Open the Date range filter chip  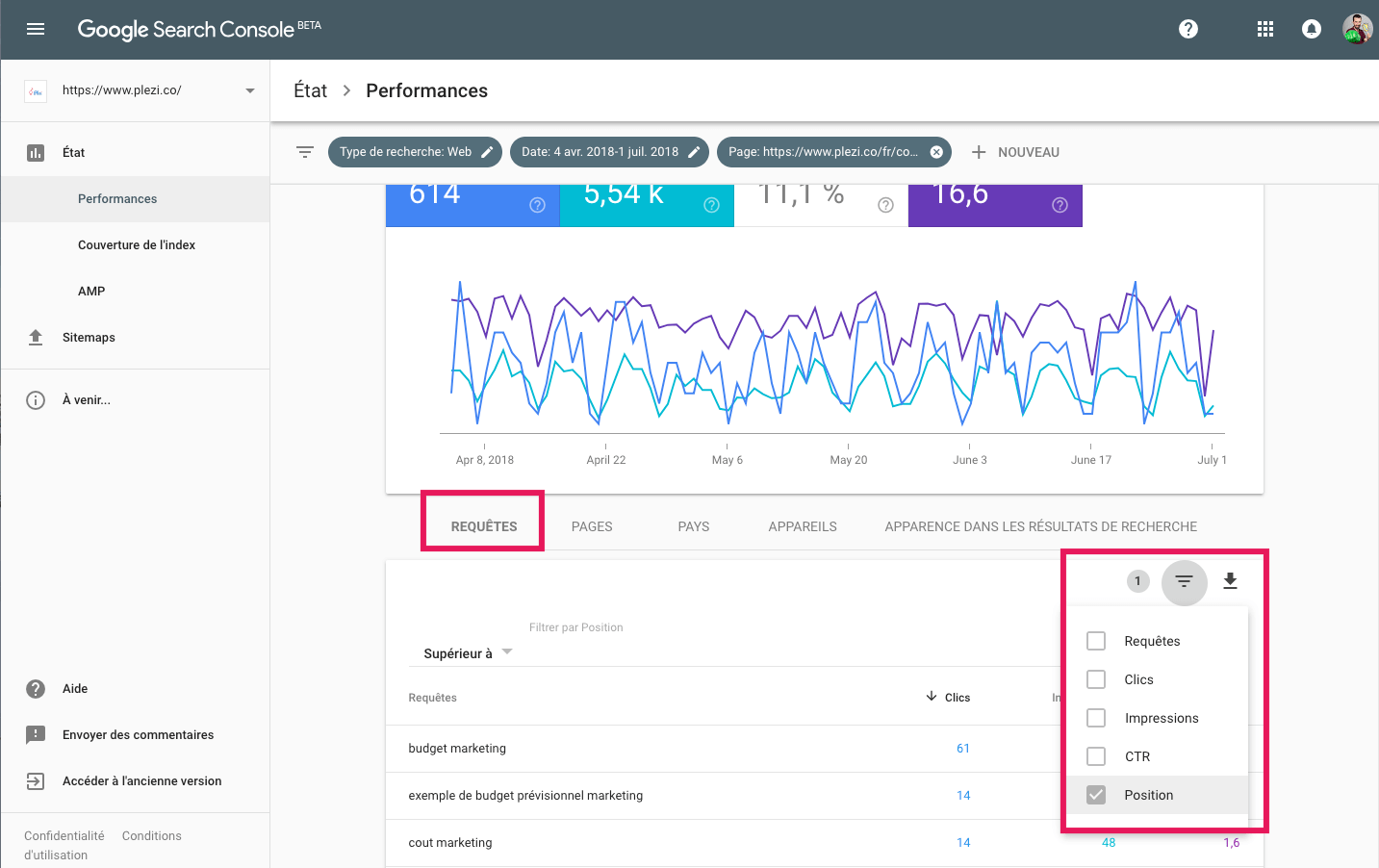[609, 152]
